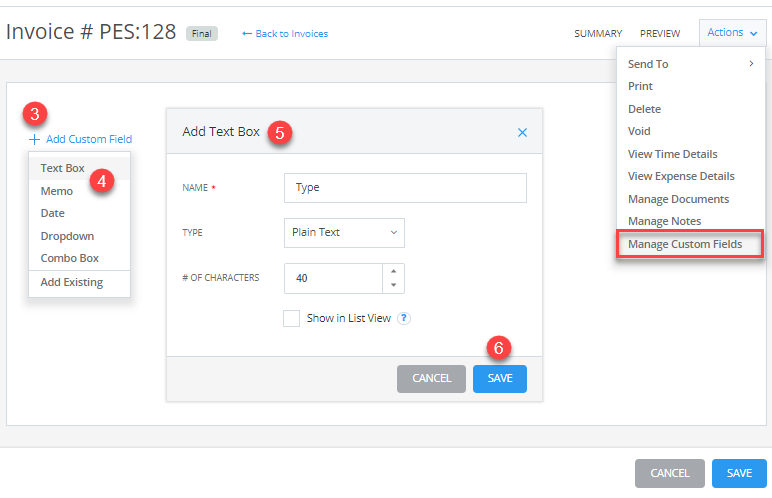772x498 pixels.
Task: Increase the number of characters with the up arrow
Action: (x=393, y=271)
